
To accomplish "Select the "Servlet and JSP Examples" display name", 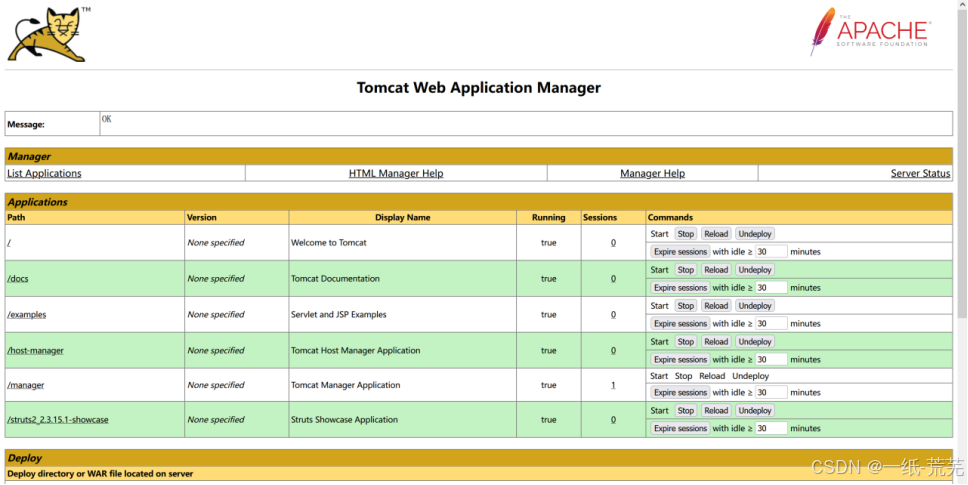I will coord(338,314).
